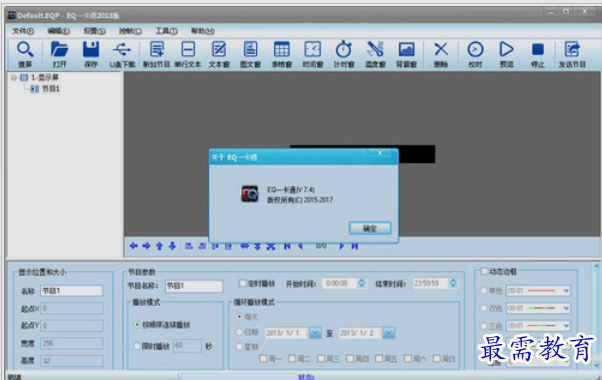This screenshot has width=602, height=380.
Task: Jump to last page with blue skip-forward icon
Action: [355, 246]
